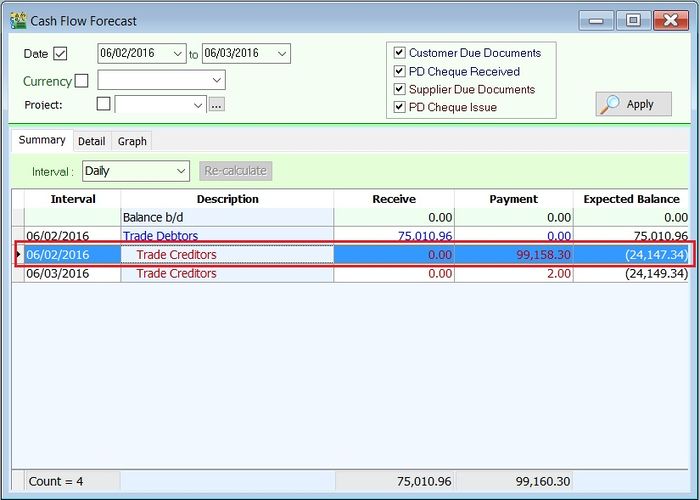
Task: Switch to the Detail tab
Action: tap(91, 141)
